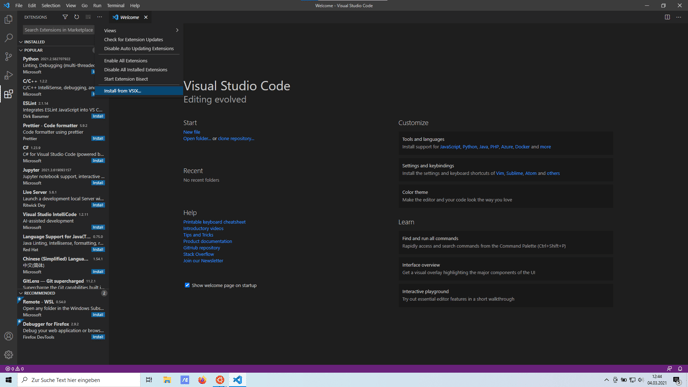
Task: Click errors and warnings status indicator
Action: pos(14,369)
